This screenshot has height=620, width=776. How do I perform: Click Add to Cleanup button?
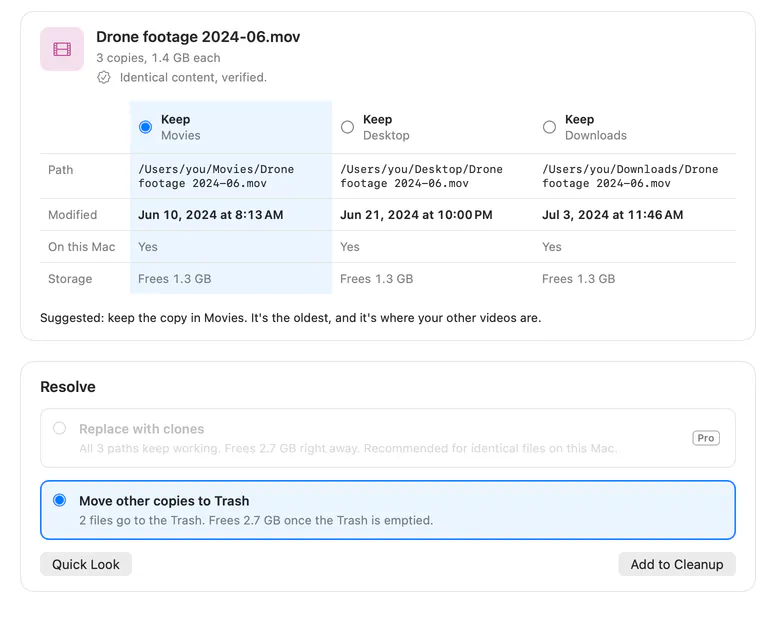click(677, 564)
